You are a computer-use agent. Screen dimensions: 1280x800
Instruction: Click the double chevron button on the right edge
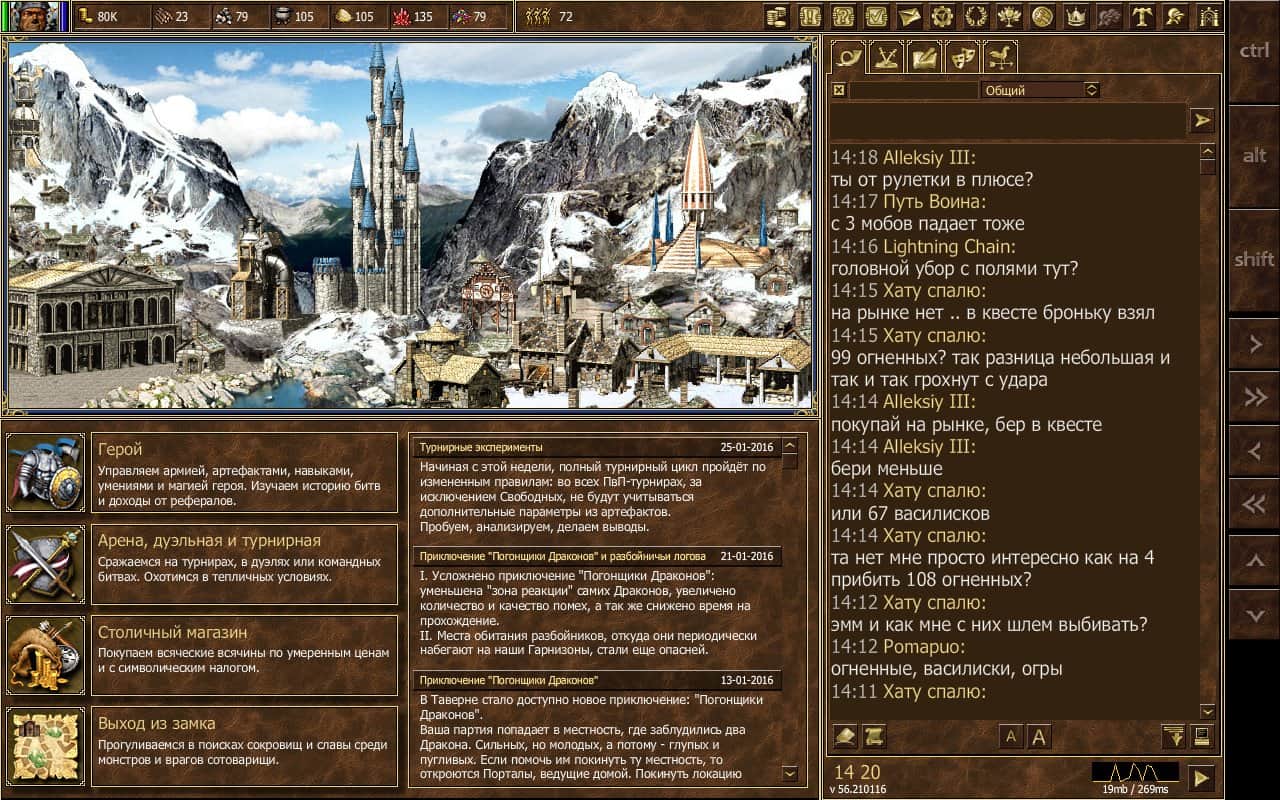click(1256, 396)
